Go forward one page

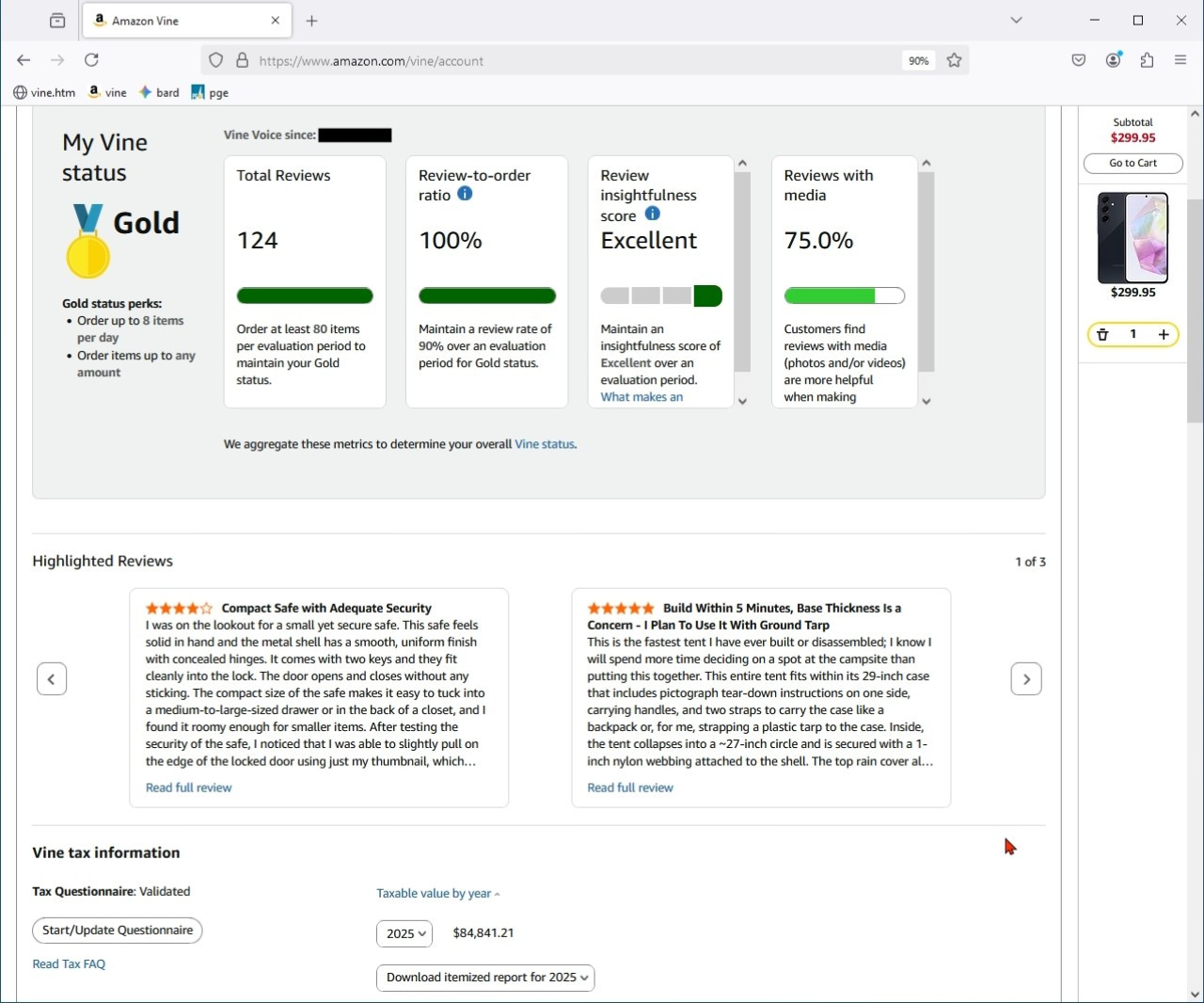pos(57,60)
